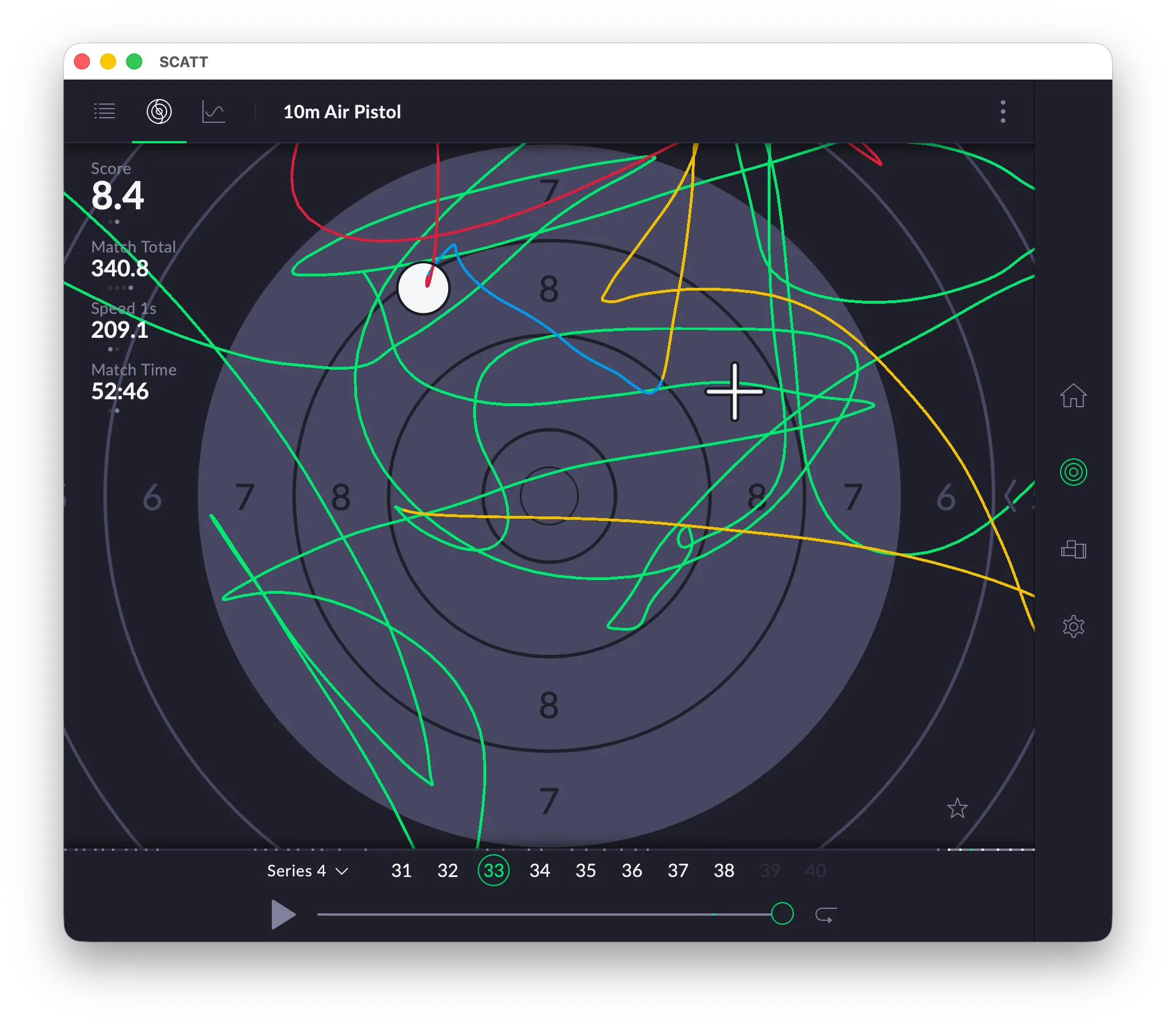This screenshot has height=1026, width=1176.
Task: Select the target icon in right sidebar
Action: (1074, 473)
